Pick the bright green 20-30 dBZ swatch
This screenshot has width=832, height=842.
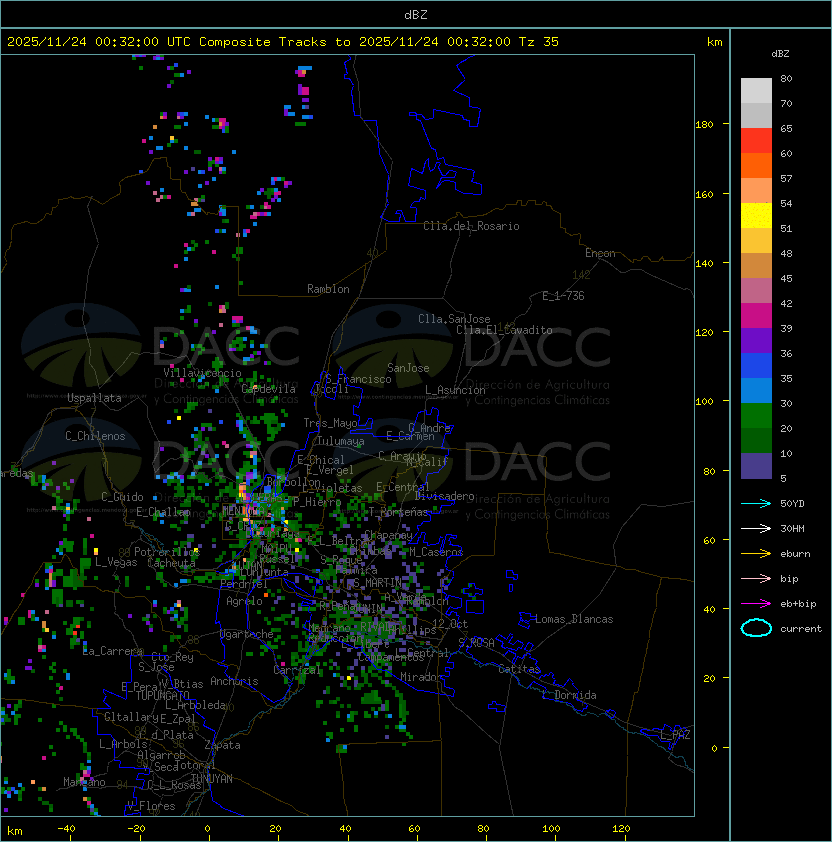point(756,416)
